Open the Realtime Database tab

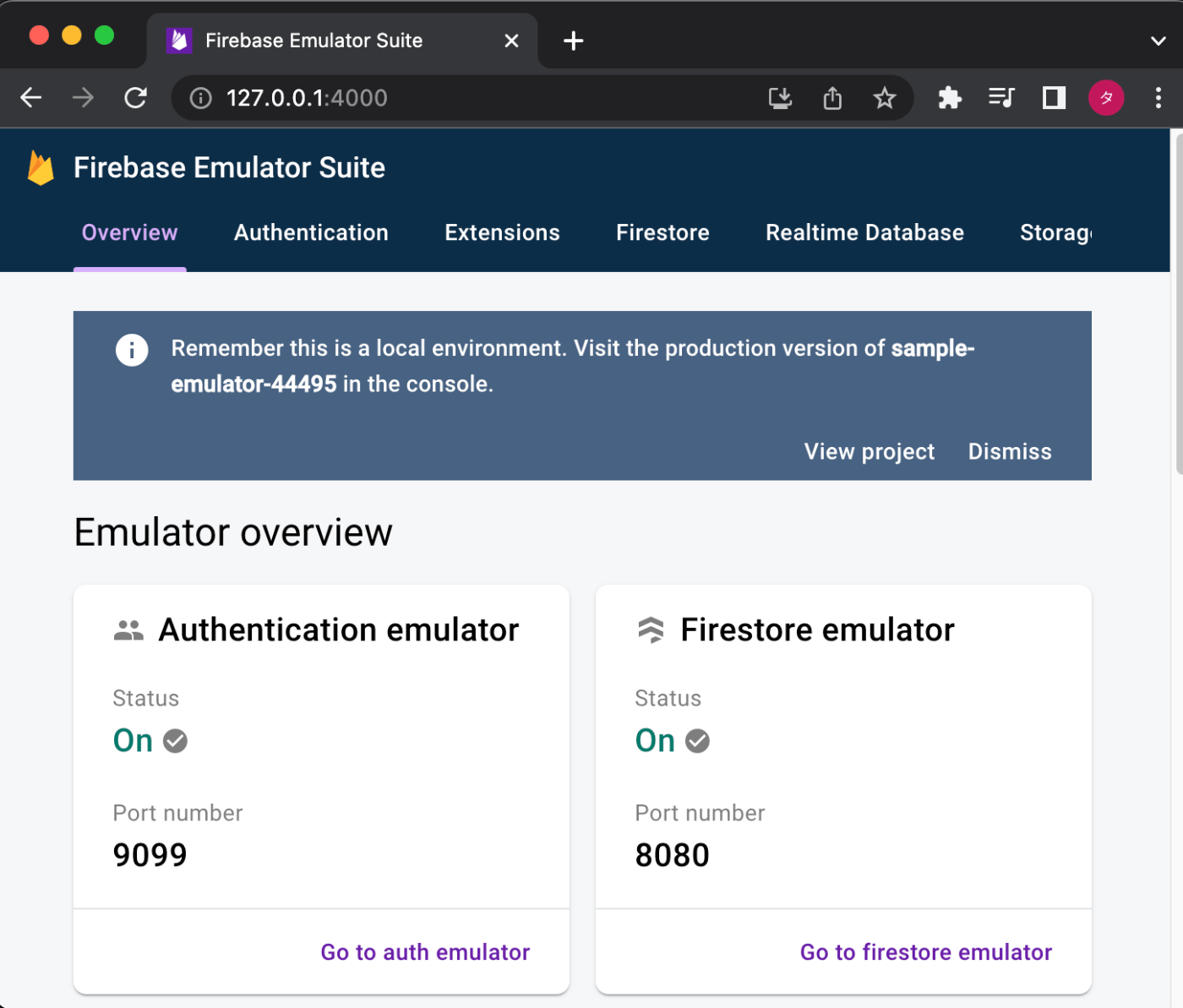(865, 233)
